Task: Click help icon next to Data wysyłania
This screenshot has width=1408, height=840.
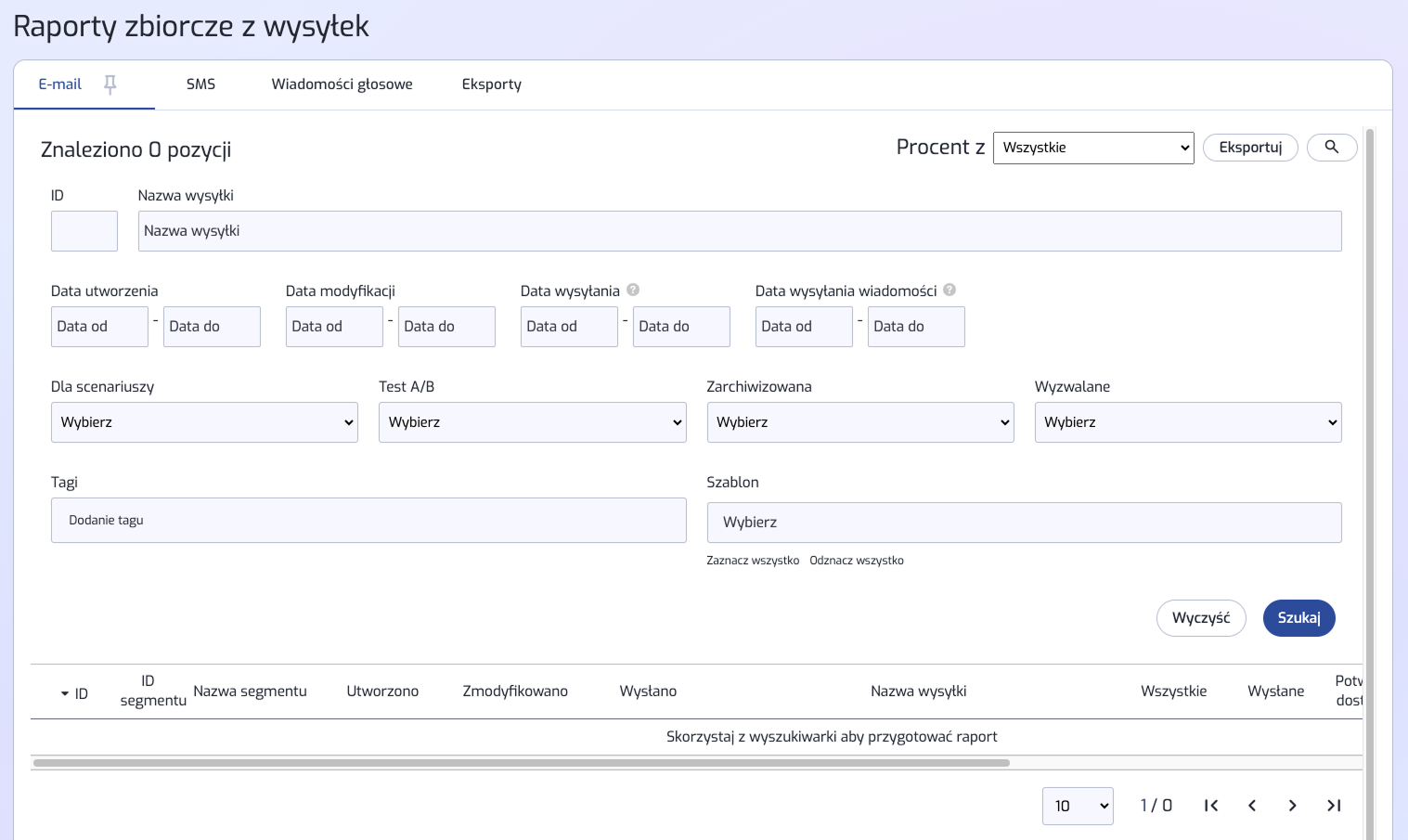Action: pos(633,290)
